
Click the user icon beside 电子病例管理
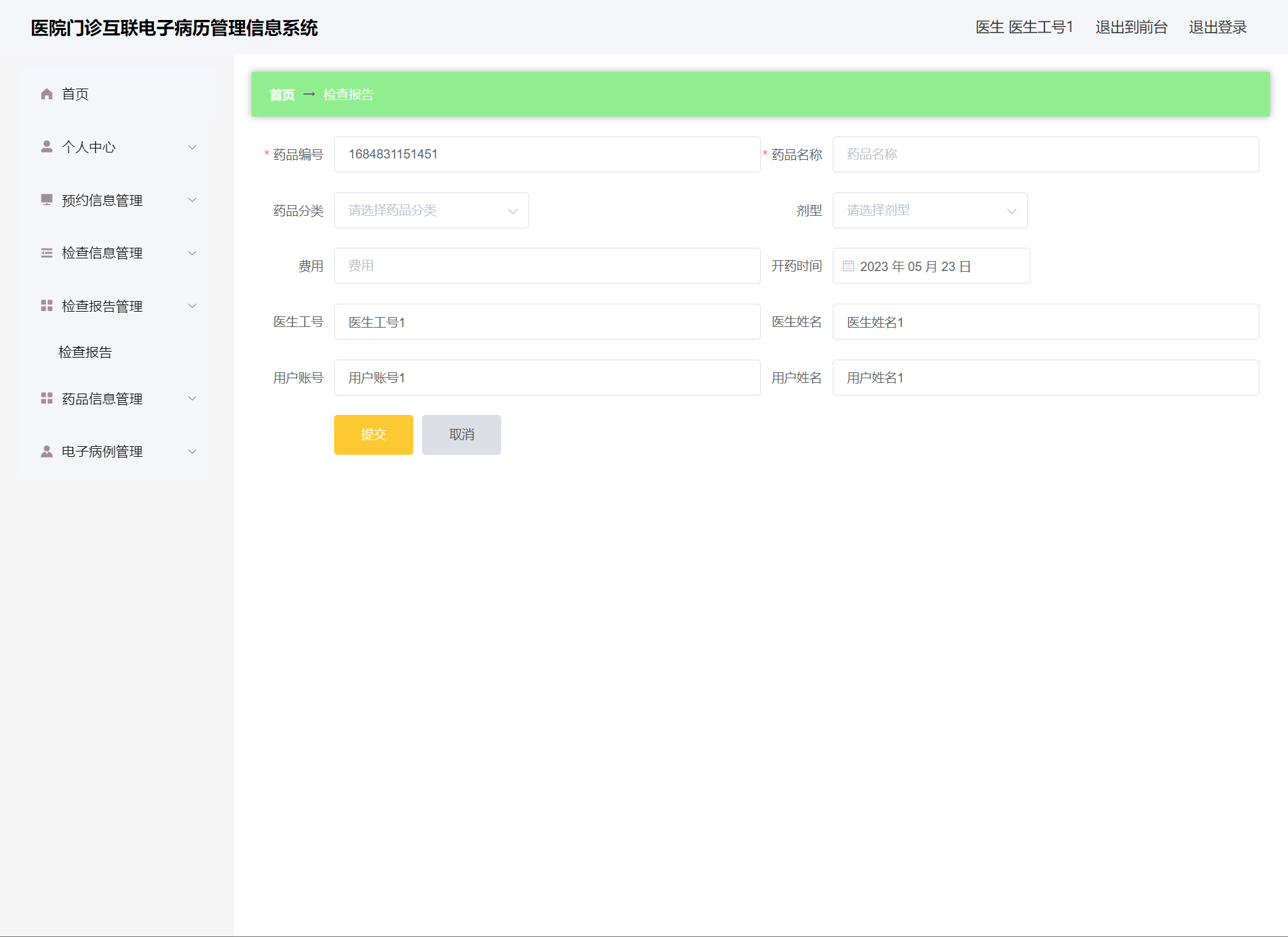[47, 452]
